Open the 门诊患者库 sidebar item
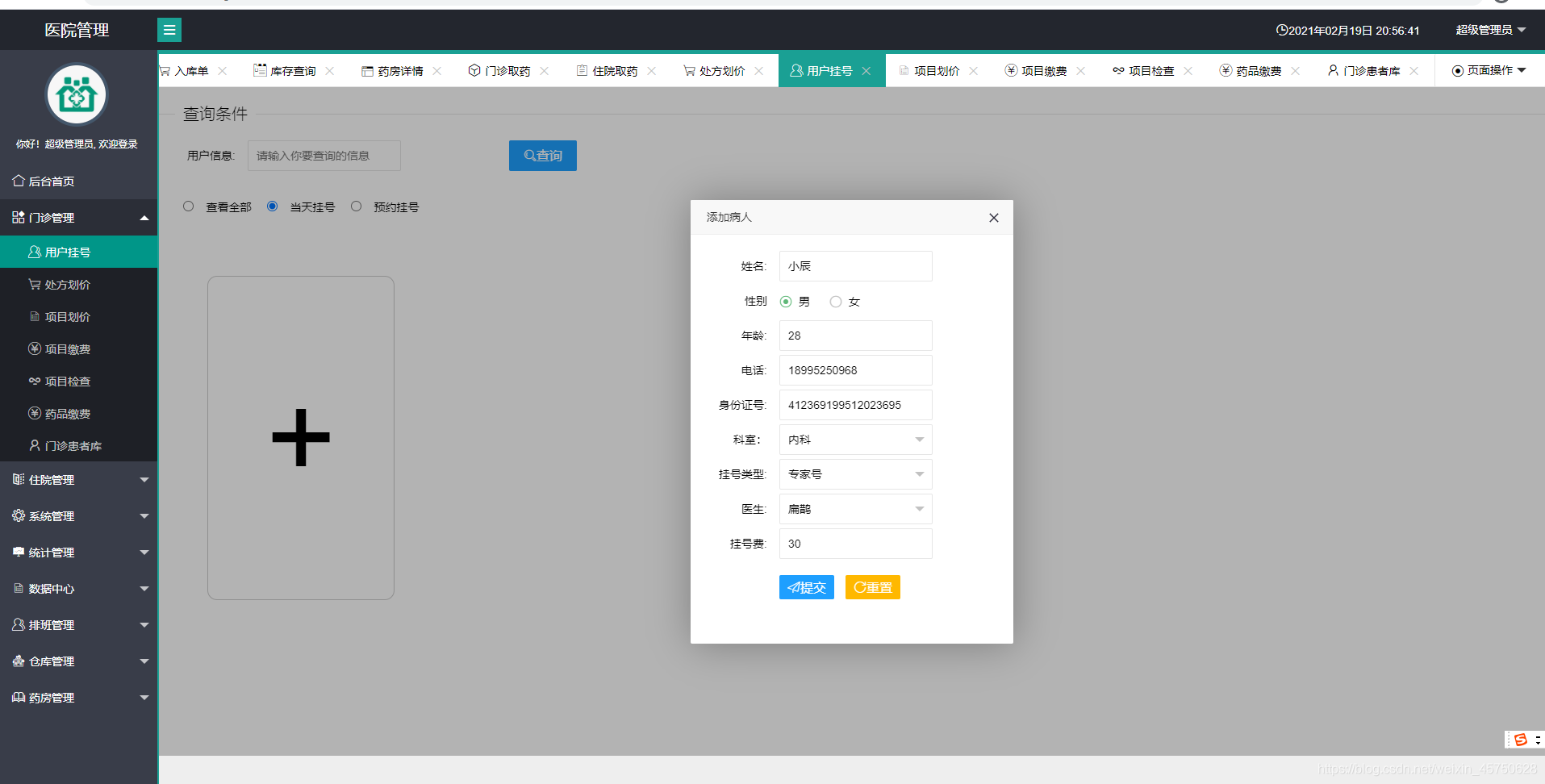1545x784 pixels. point(71,445)
